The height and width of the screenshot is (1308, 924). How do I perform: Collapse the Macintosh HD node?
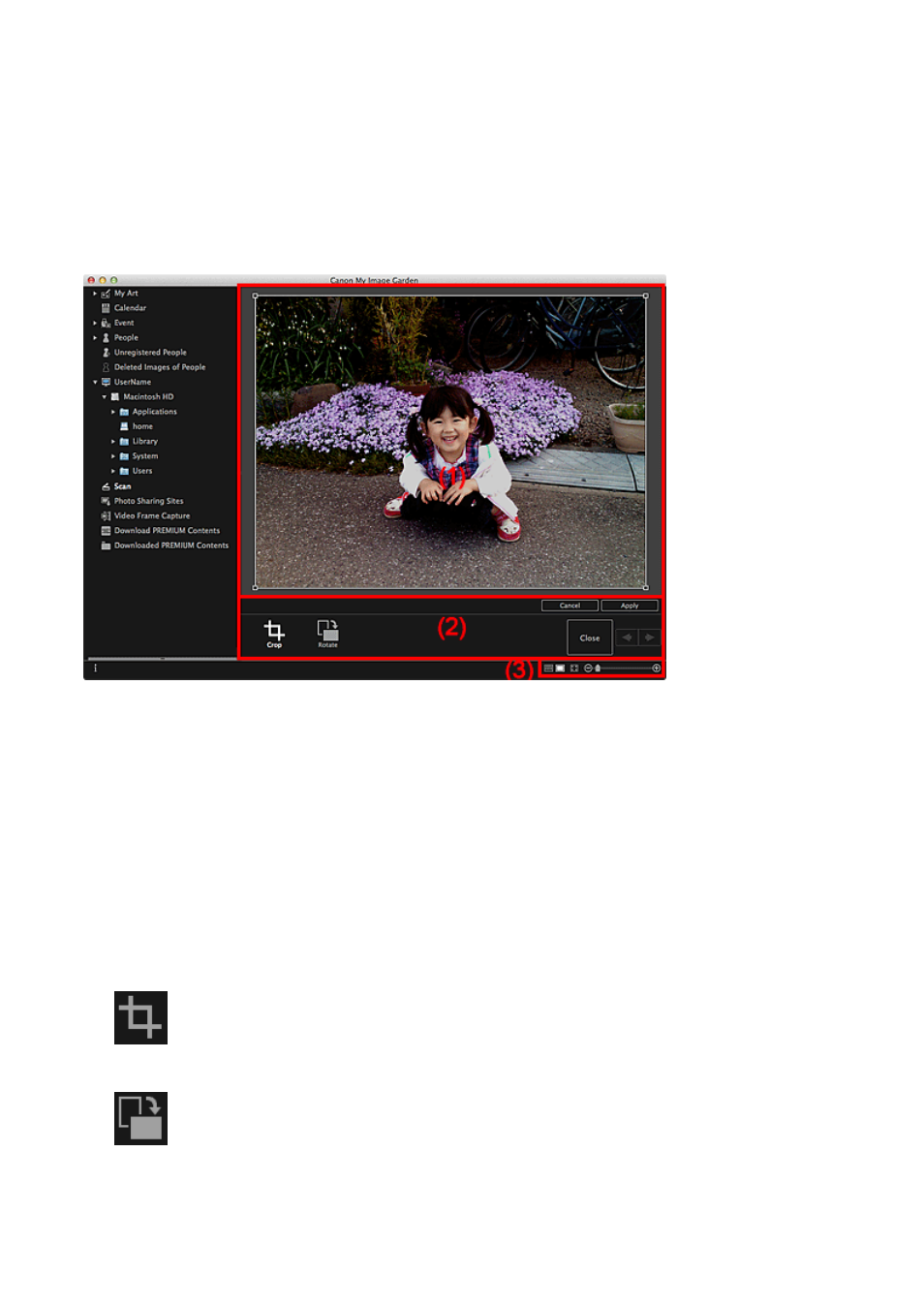coord(105,396)
